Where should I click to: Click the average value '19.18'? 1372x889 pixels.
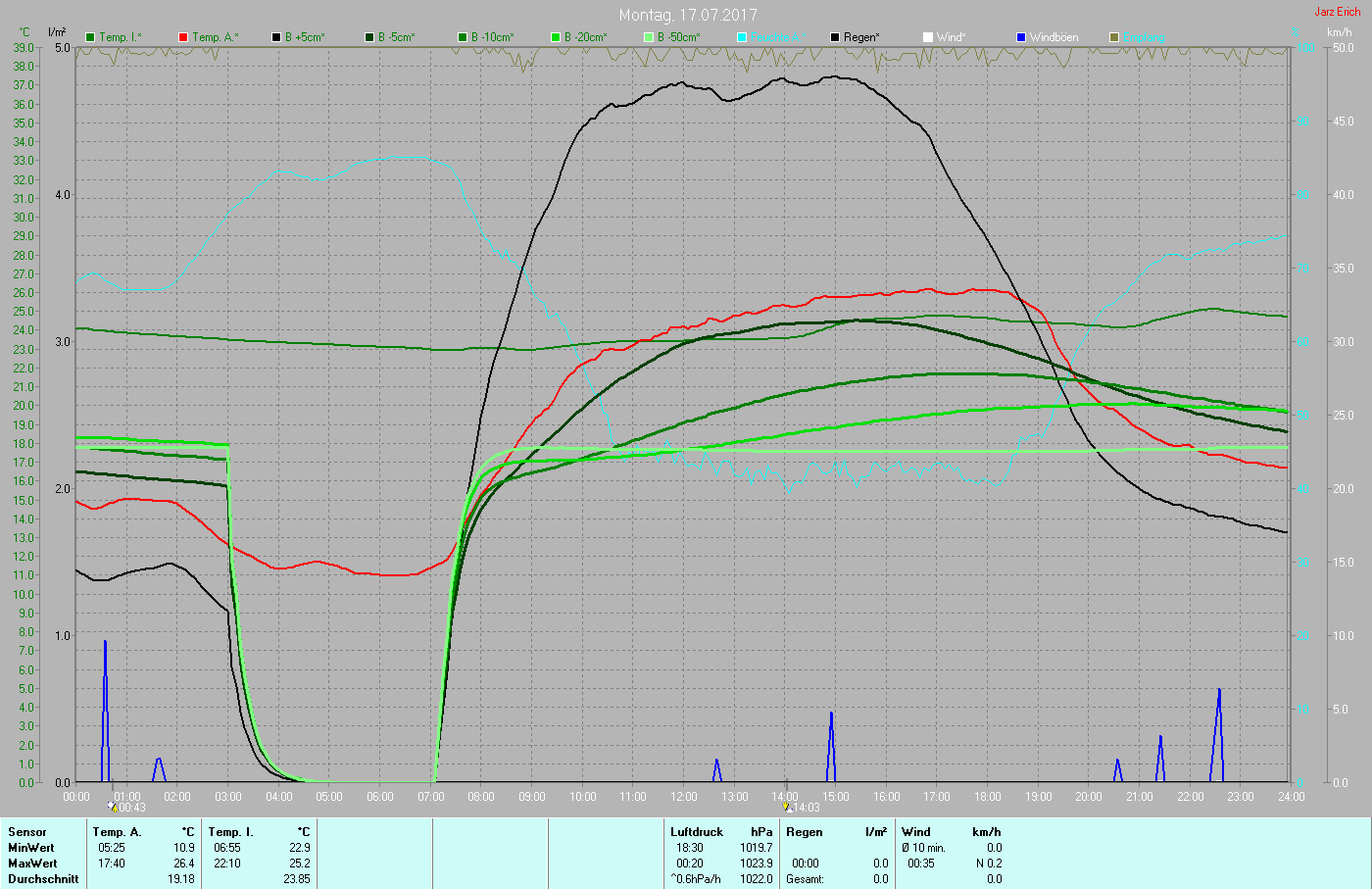pyautogui.click(x=180, y=879)
